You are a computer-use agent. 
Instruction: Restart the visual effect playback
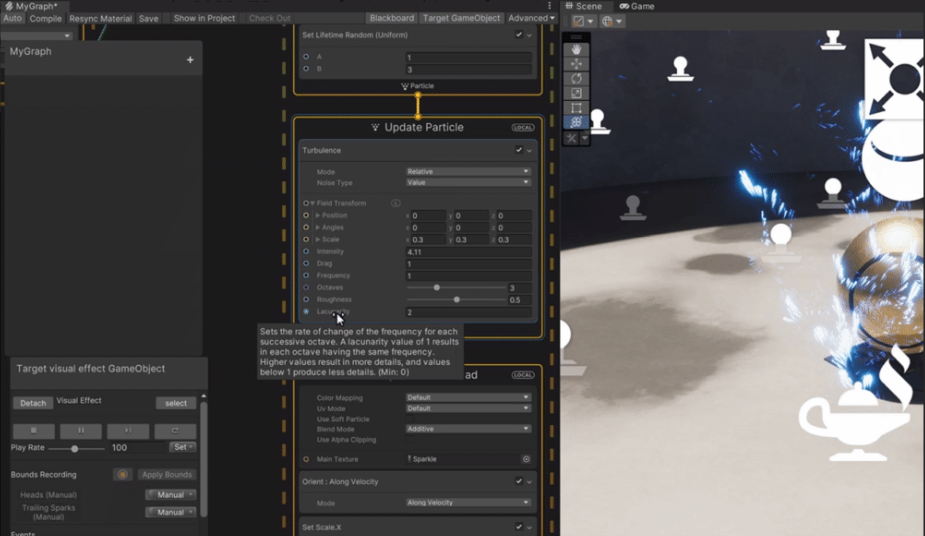click(175, 431)
